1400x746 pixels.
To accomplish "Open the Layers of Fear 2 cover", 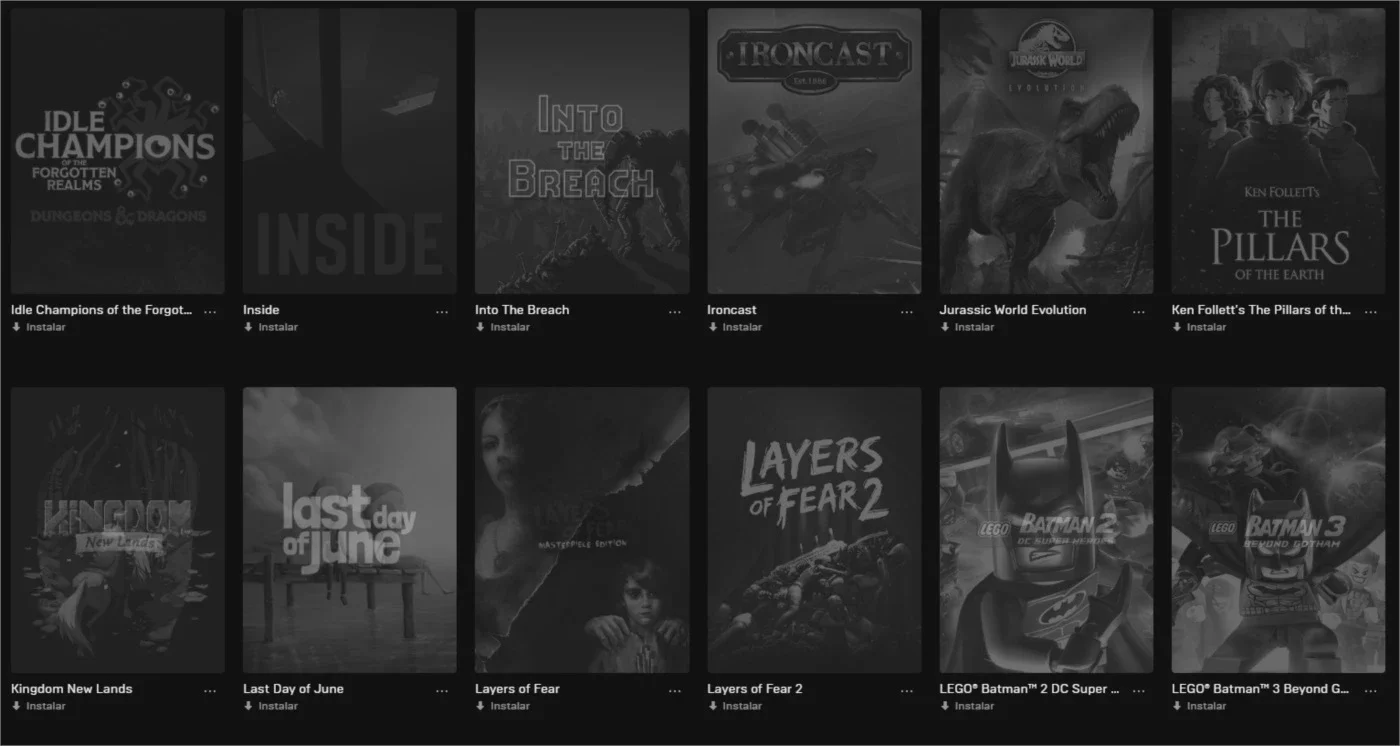I will click(x=814, y=530).
